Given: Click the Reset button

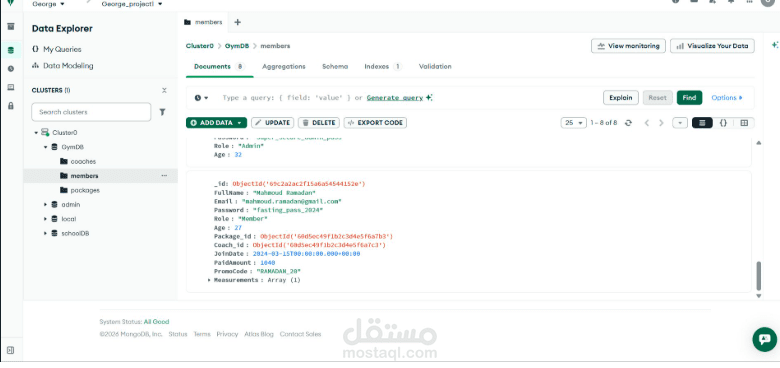Looking at the screenshot, I should [x=657, y=98].
